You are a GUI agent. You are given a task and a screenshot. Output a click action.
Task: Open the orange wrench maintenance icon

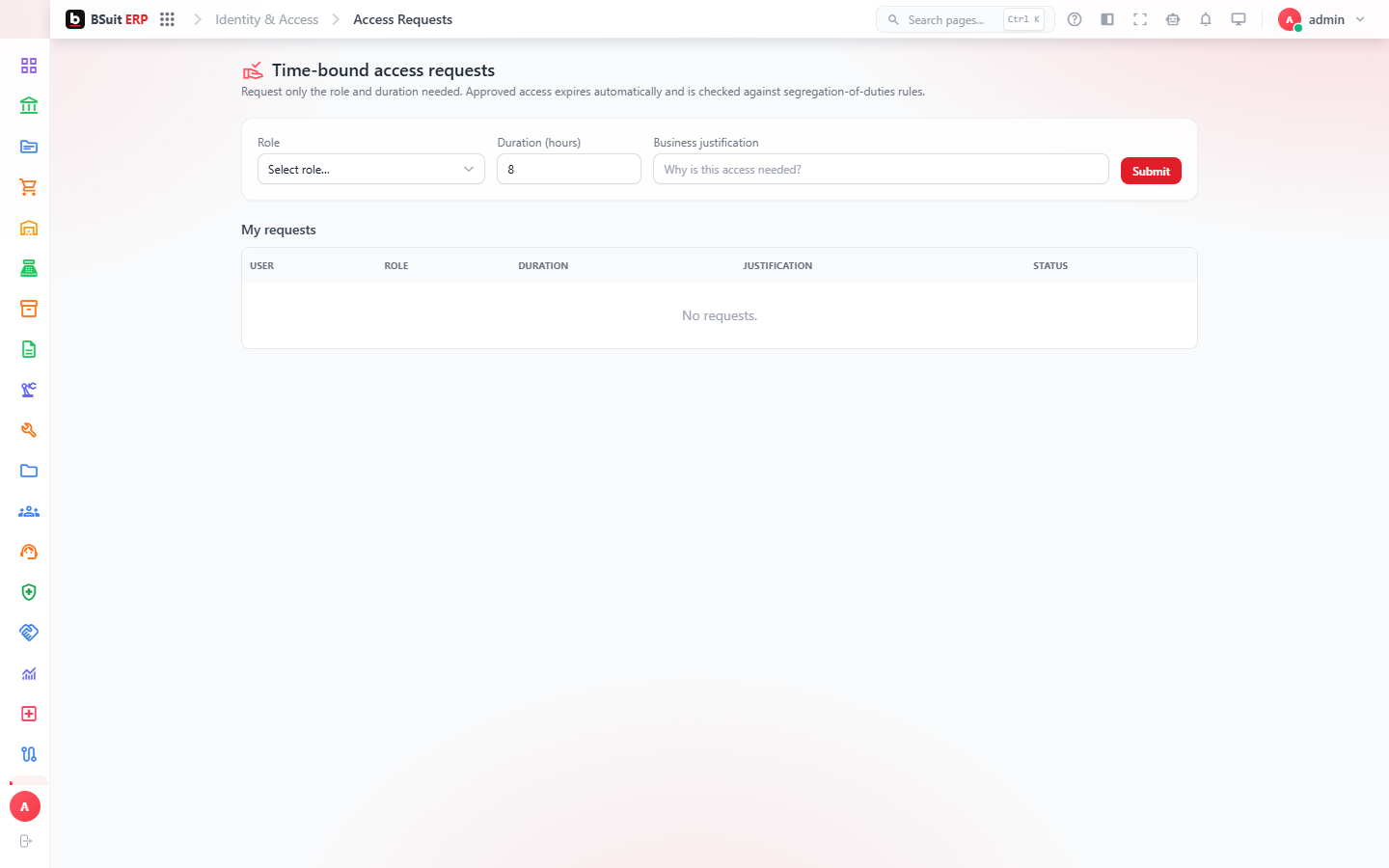click(x=29, y=430)
